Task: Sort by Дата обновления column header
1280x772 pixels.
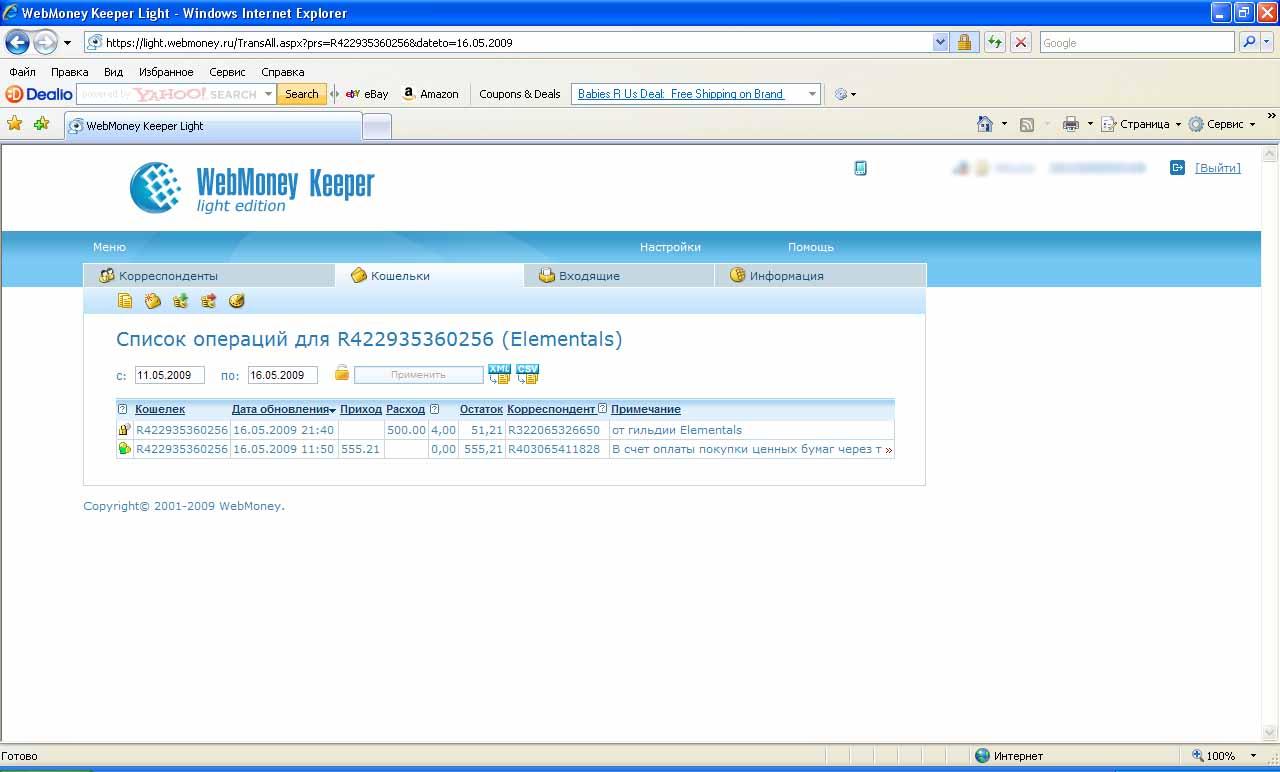Action: point(280,409)
